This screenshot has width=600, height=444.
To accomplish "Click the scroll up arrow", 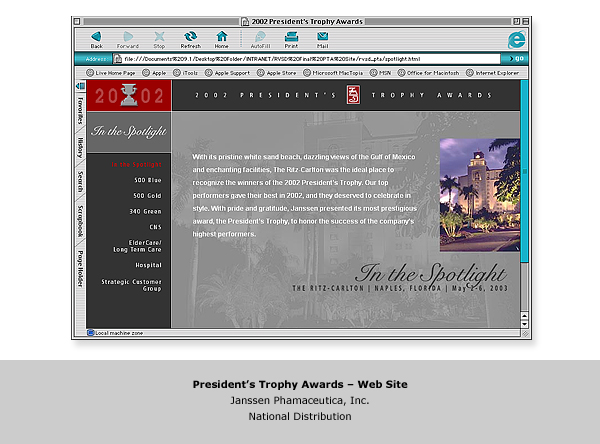I will 524,316.
